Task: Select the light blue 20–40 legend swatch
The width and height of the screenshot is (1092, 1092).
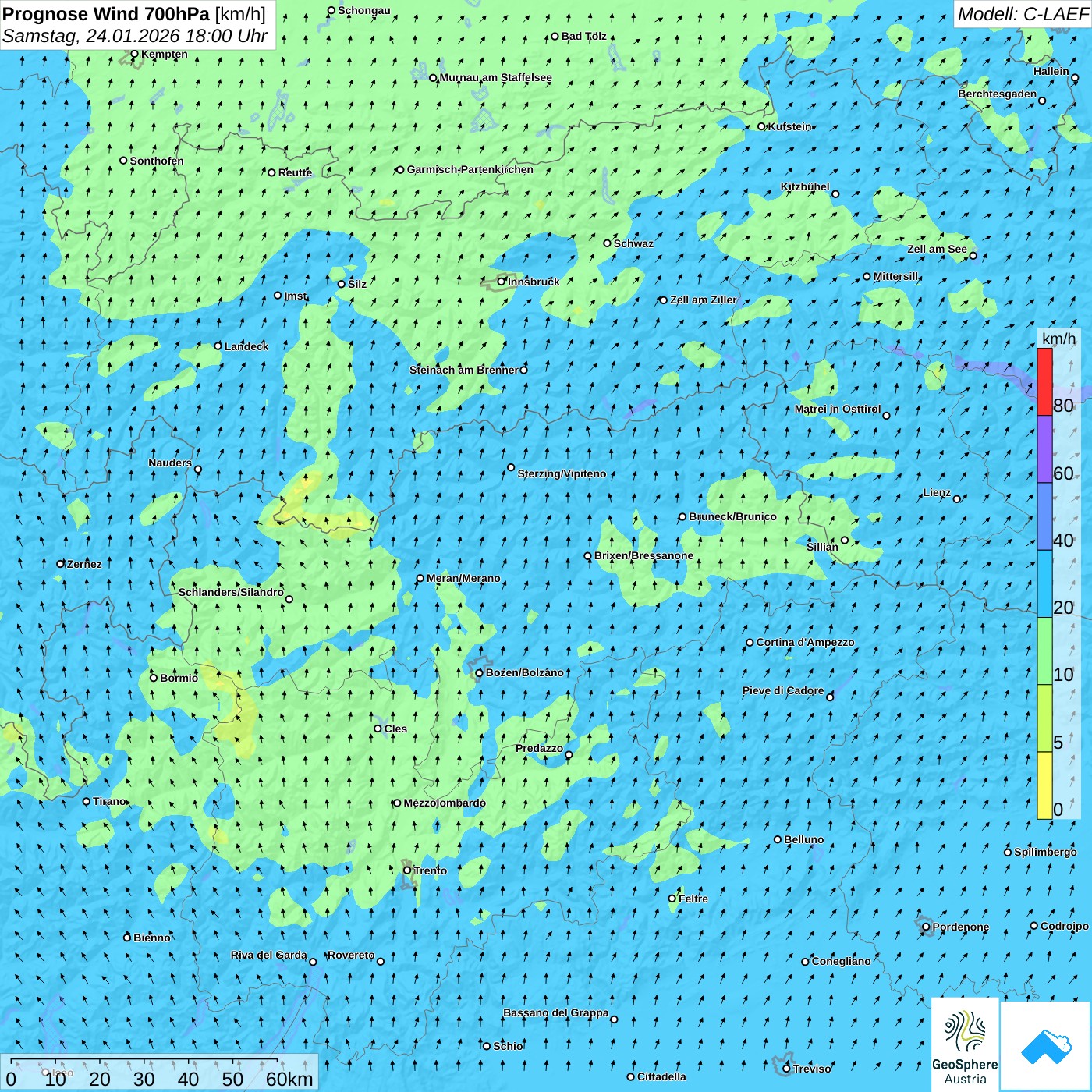Action: (x=1044, y=584)
